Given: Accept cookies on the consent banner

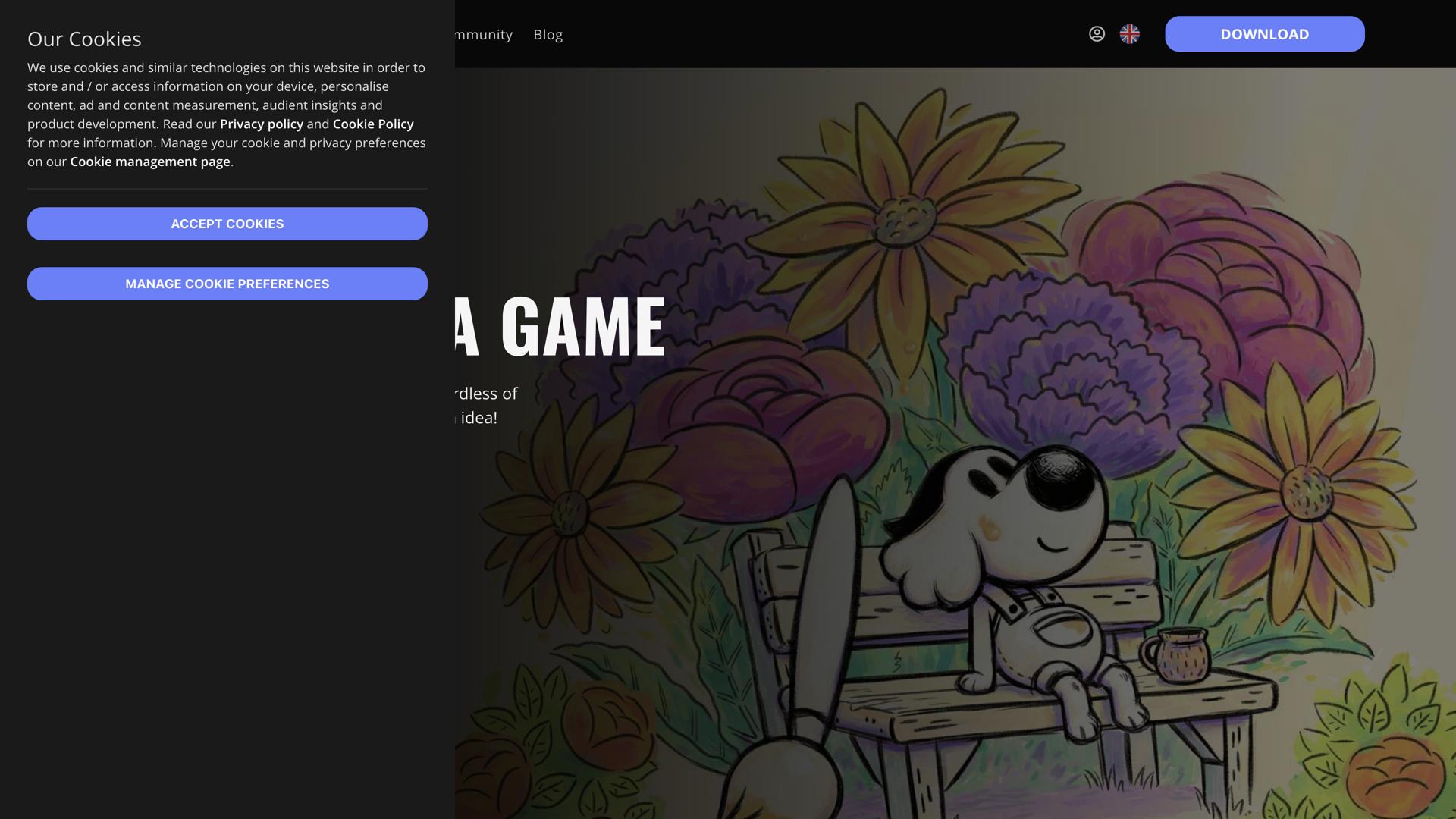Looking at the screenshot, I should tap(227, 223).
